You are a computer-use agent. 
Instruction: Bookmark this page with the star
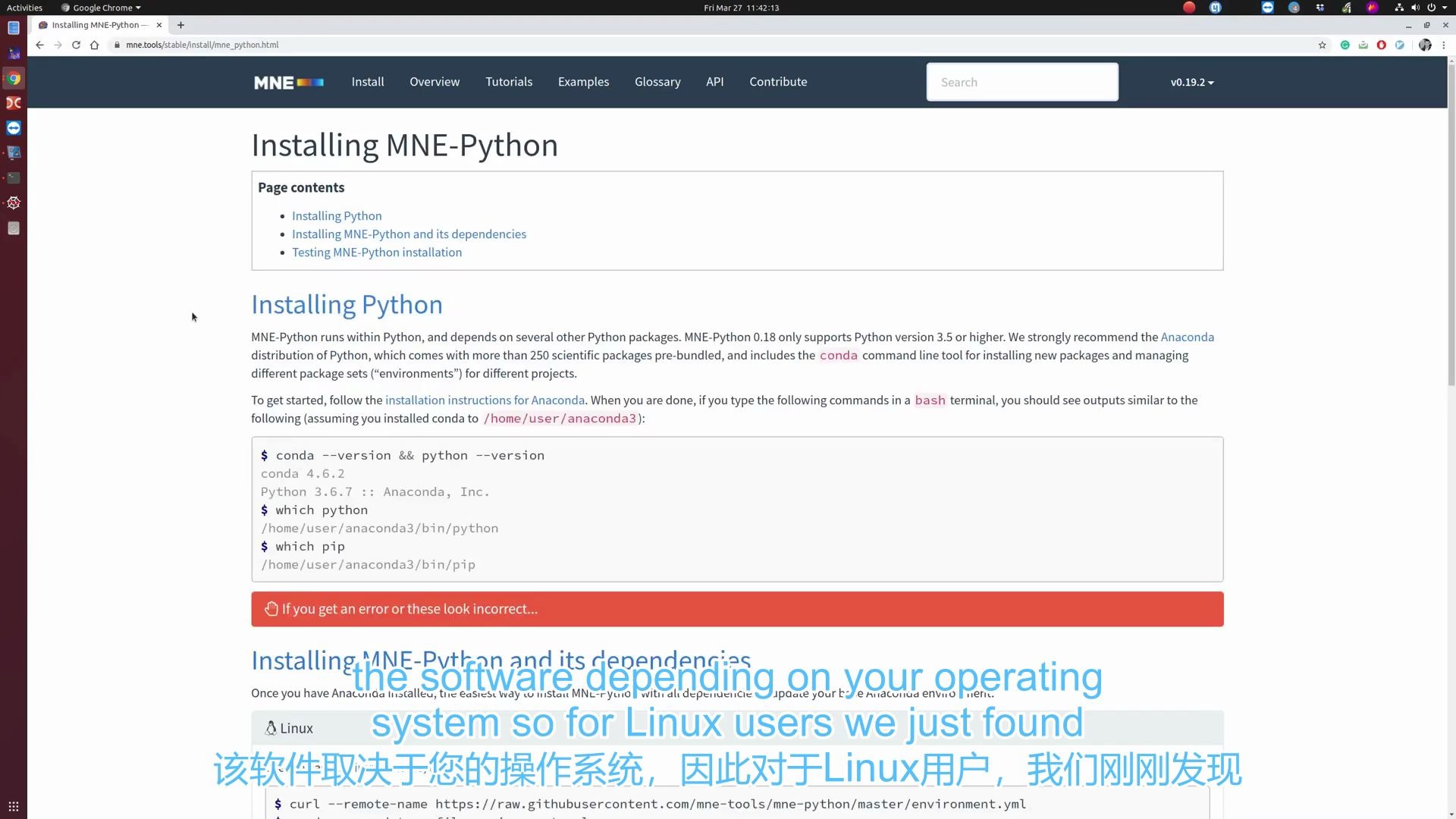click(x=1323, y=45)
